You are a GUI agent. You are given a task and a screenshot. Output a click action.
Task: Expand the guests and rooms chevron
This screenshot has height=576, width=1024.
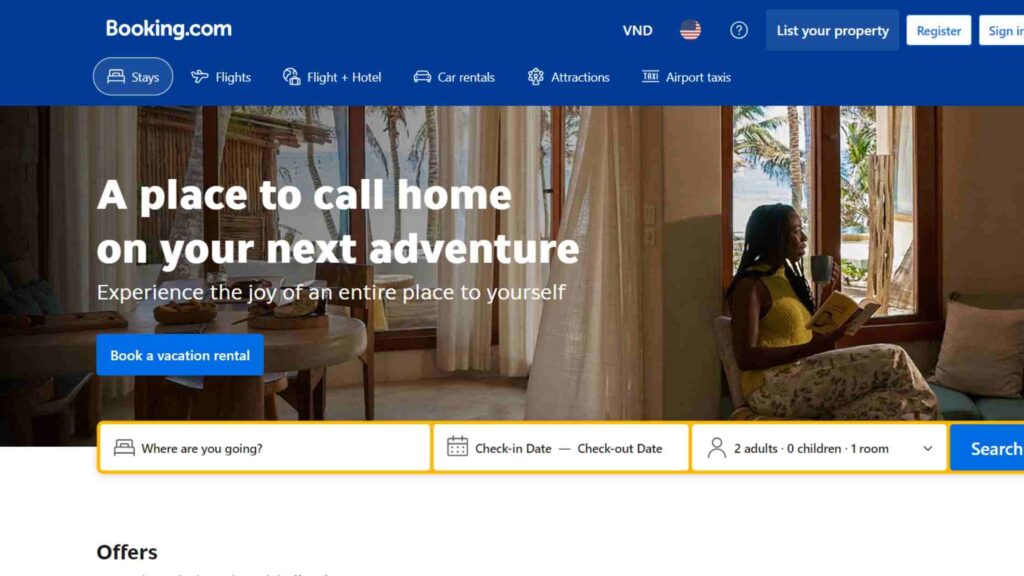tap(927, 449)
